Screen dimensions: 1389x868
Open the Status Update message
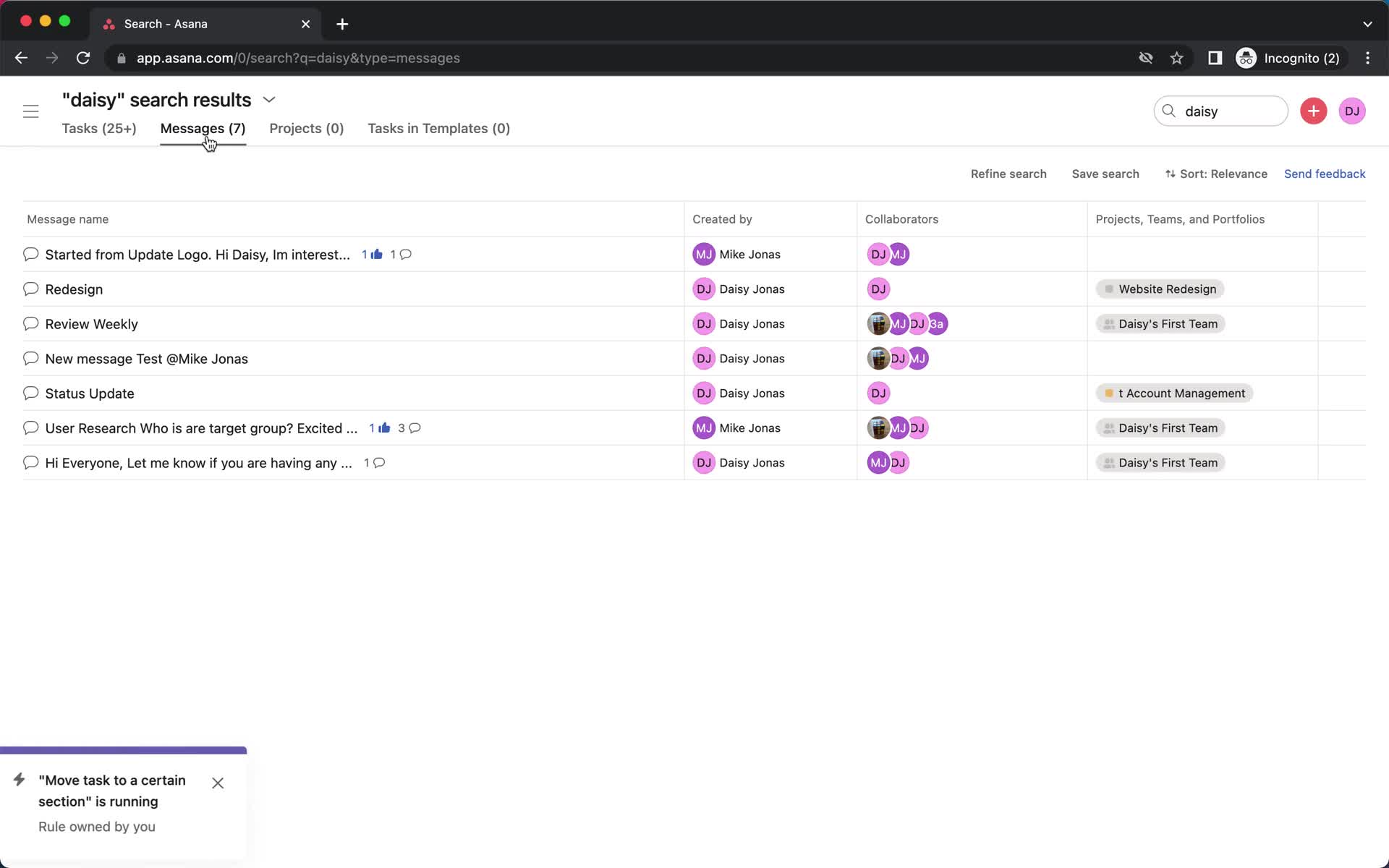coord(90,393)
